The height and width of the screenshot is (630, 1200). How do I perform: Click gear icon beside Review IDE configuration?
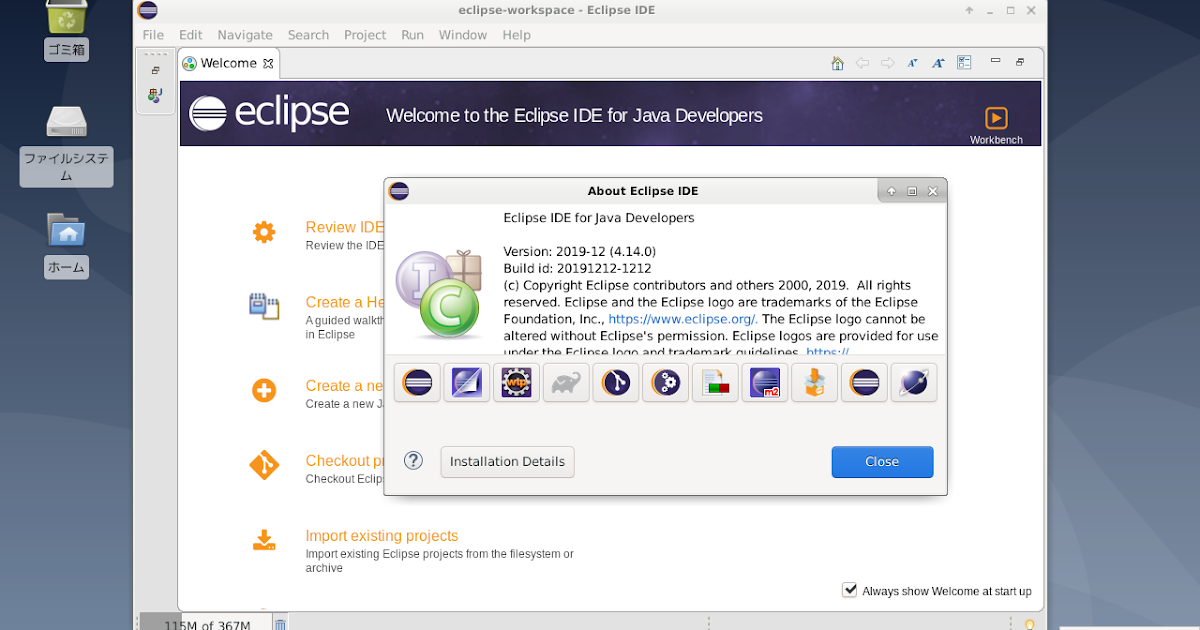coord(264,233)
